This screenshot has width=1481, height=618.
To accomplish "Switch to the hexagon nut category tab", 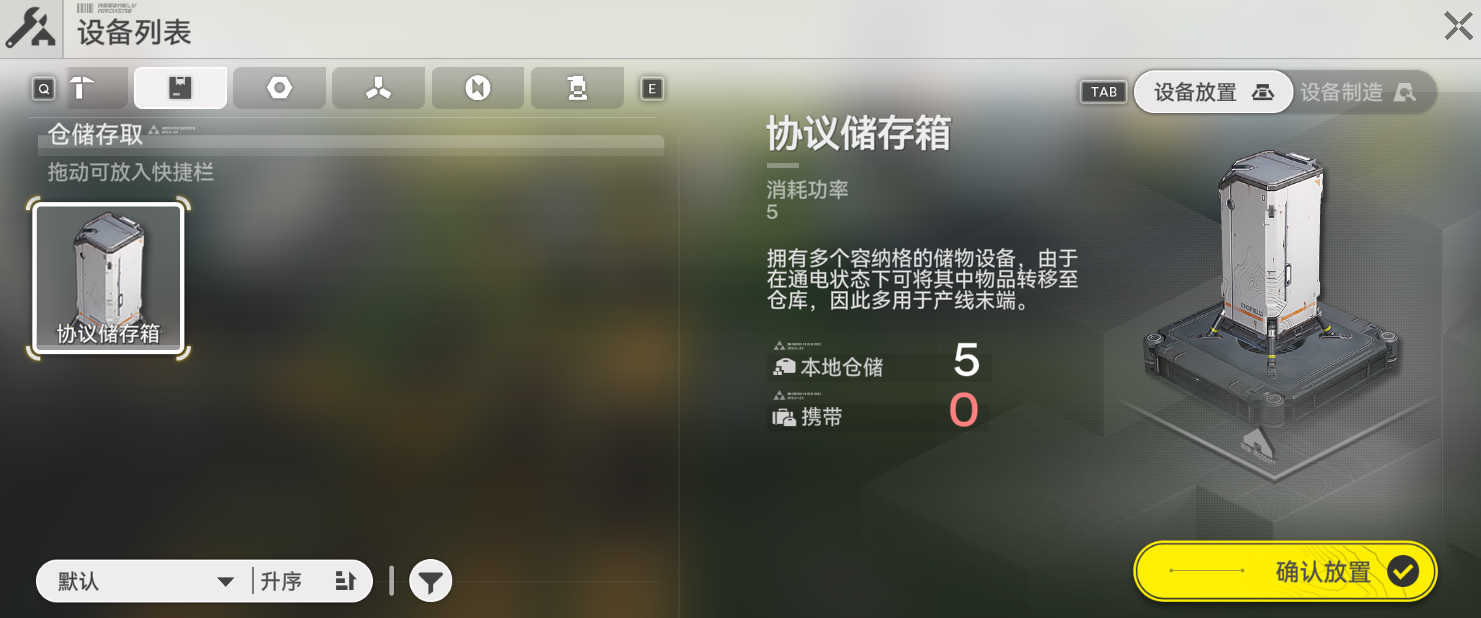I will tap(279, 88).
